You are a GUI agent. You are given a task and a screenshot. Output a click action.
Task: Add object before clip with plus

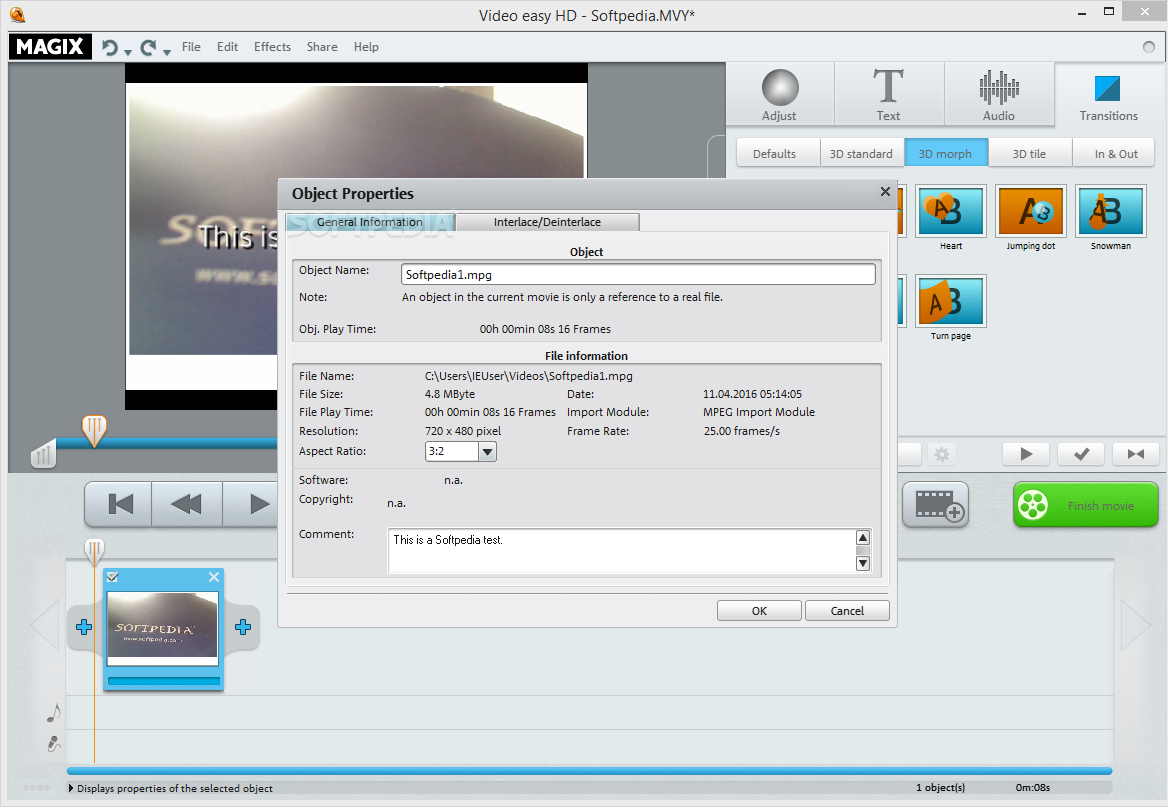(x=84, y=627)
